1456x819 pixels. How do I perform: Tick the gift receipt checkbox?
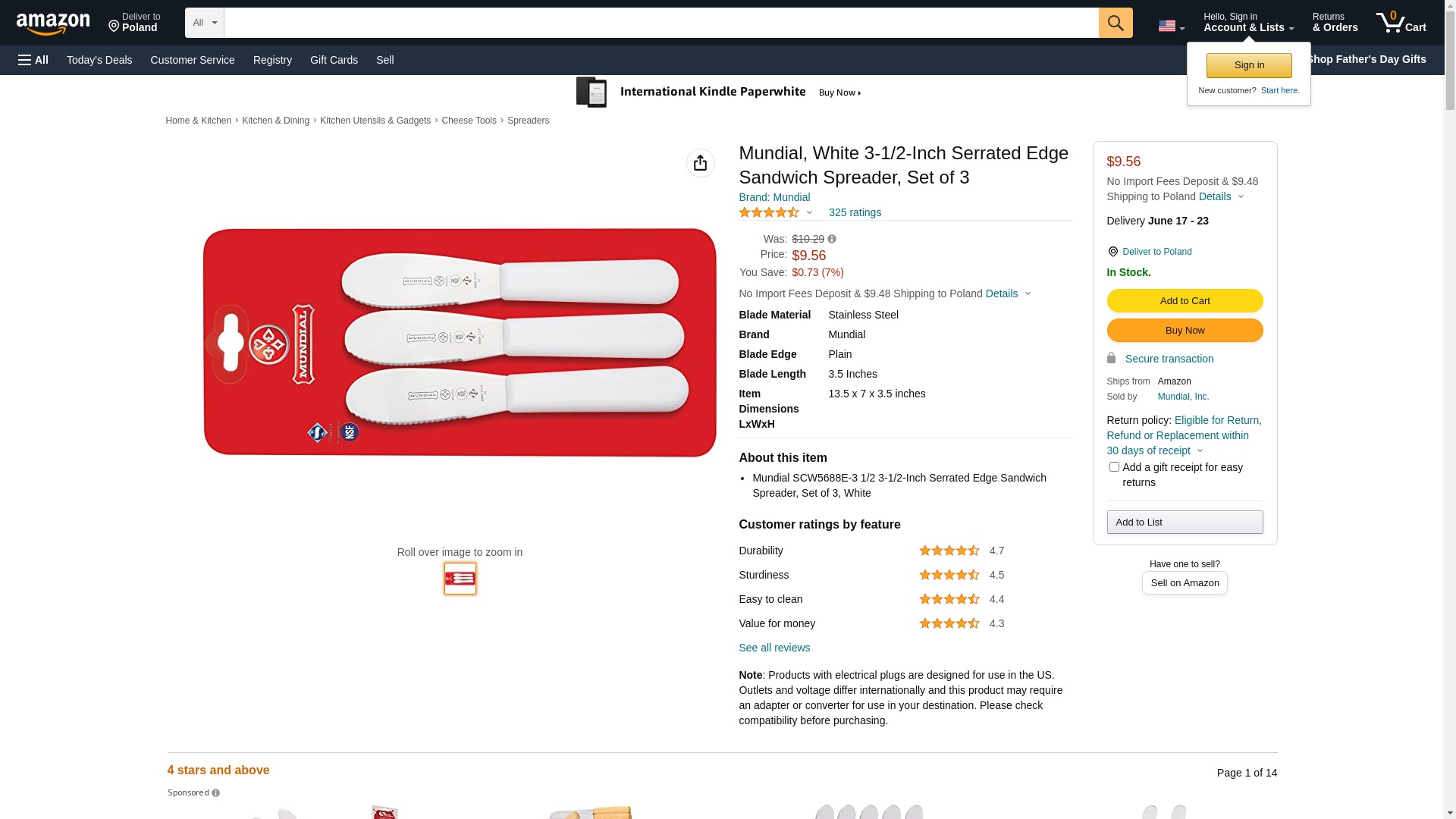(x=1114, y=467)
